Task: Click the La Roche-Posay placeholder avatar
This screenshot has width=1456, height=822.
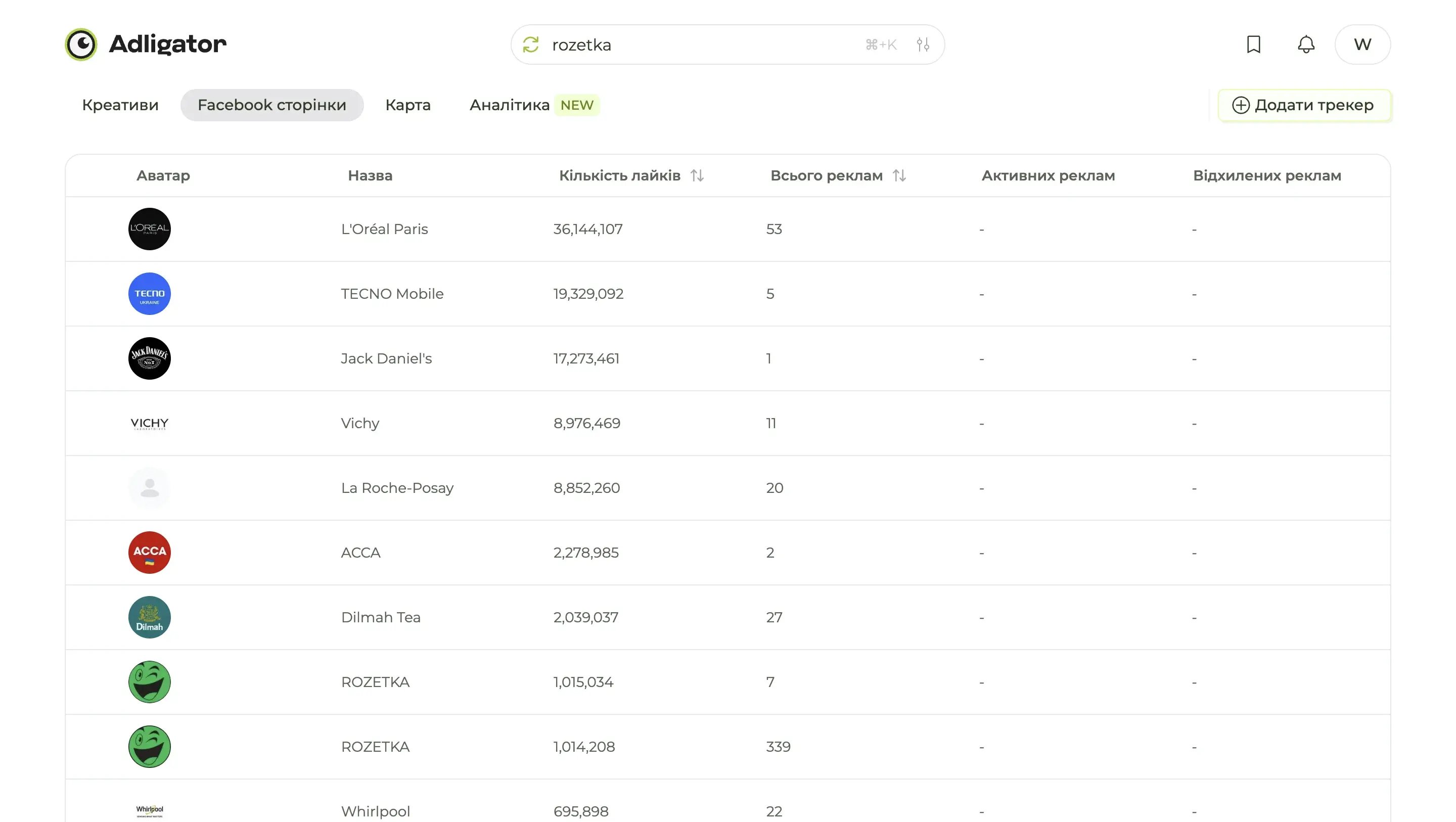Action: 149,488
